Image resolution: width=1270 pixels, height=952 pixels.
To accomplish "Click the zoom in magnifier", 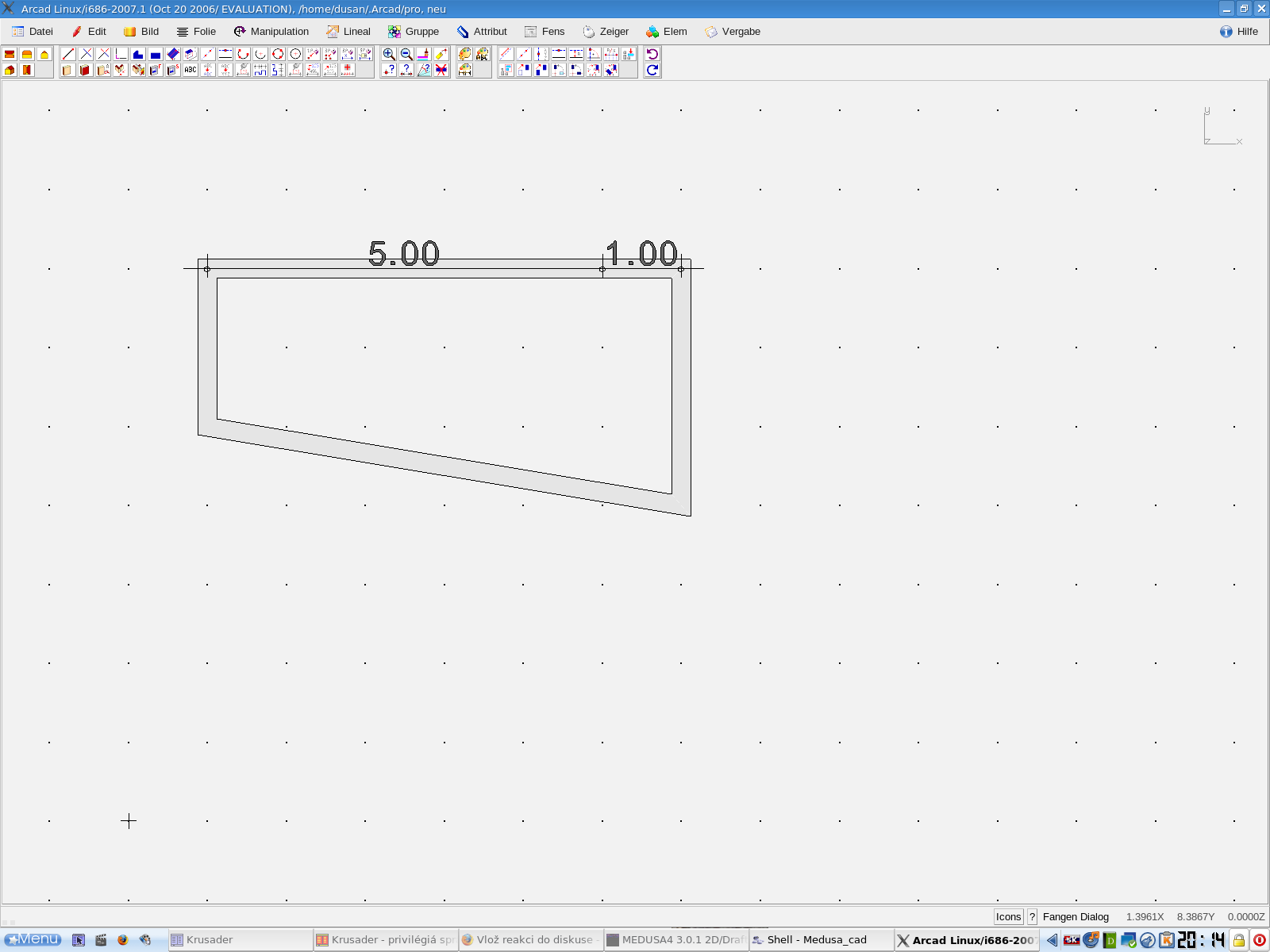I will [389, 54].
